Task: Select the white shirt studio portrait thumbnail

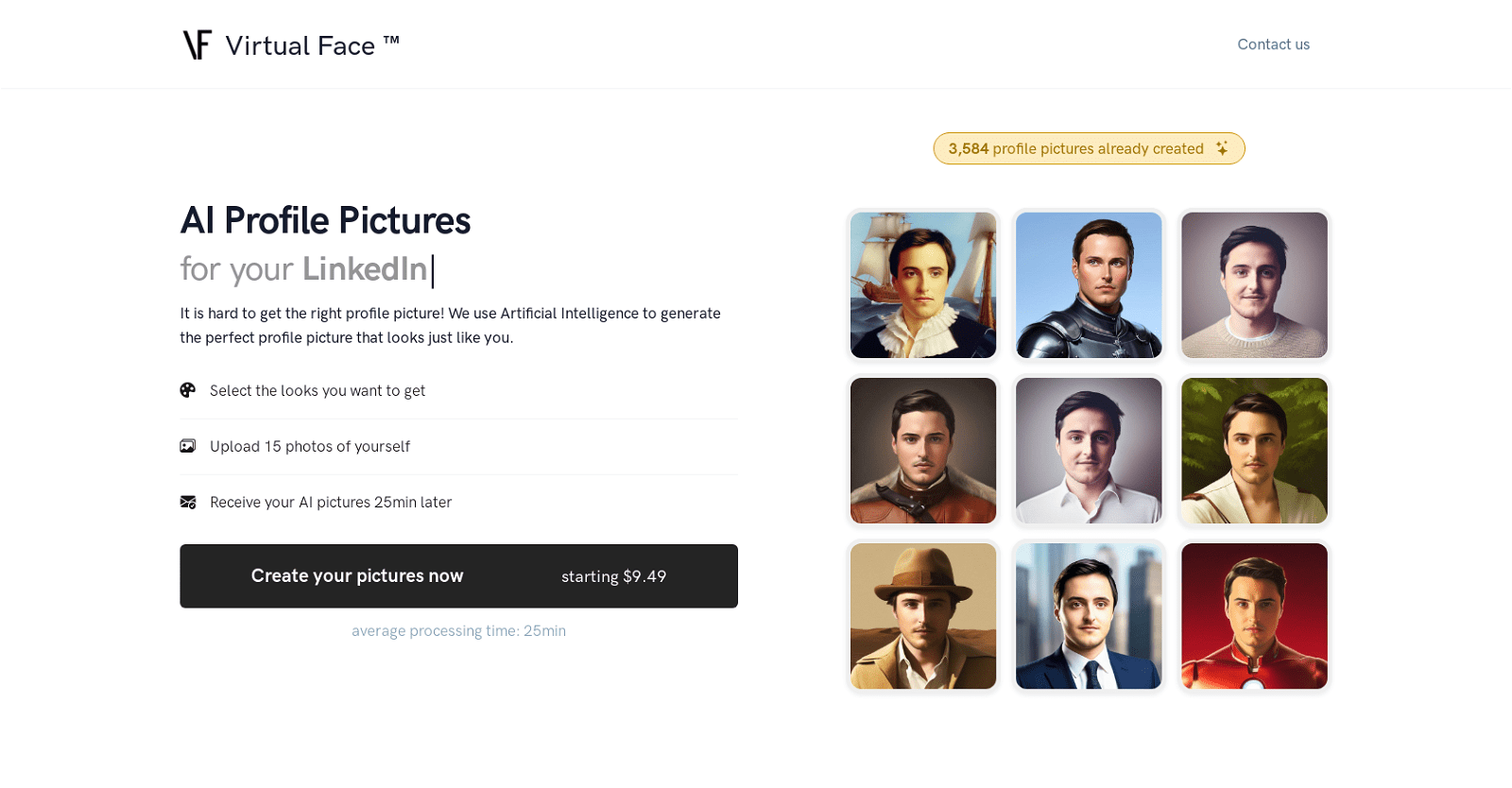Action: (1089, 451)
